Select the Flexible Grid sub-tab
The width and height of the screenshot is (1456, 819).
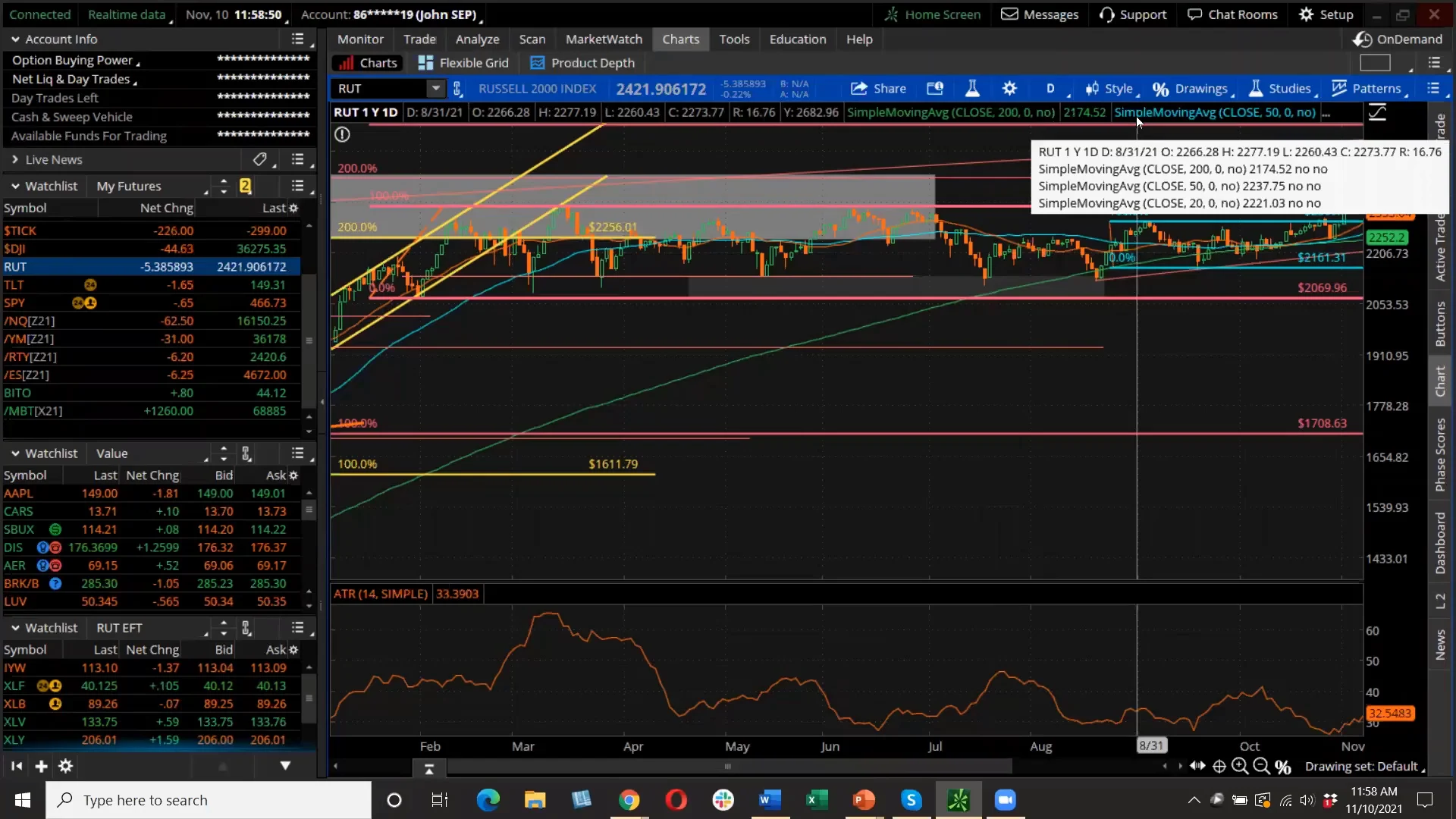(463, 63)
